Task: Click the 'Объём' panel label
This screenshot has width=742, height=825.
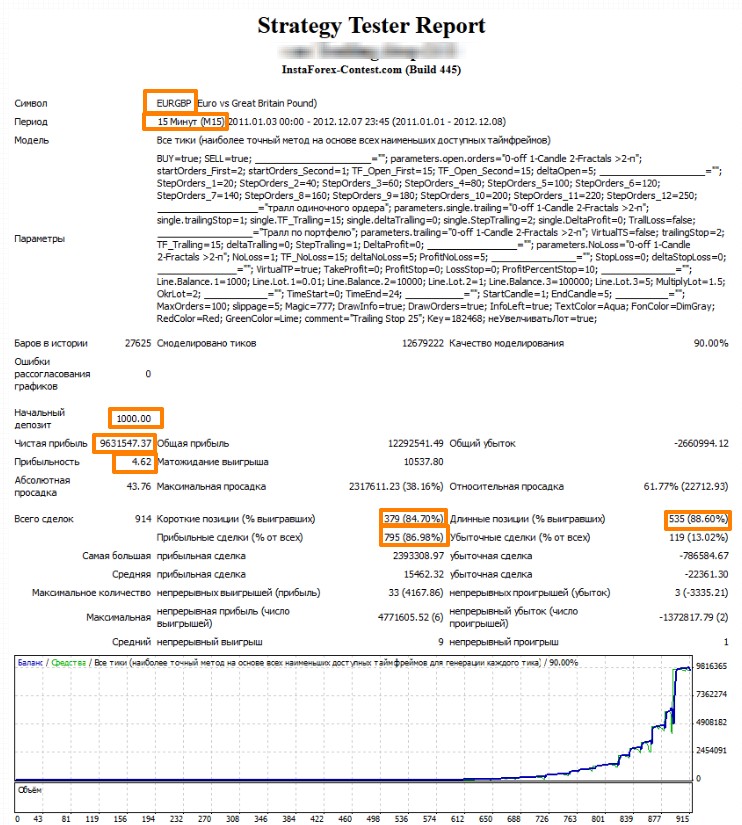Action: click(29, 790)
